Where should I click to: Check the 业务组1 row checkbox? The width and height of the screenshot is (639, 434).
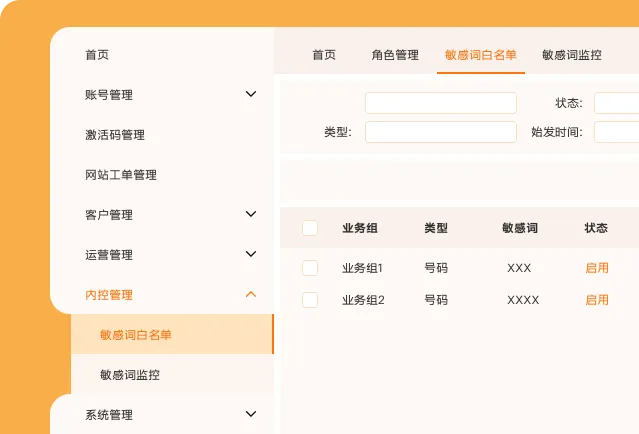310,268
